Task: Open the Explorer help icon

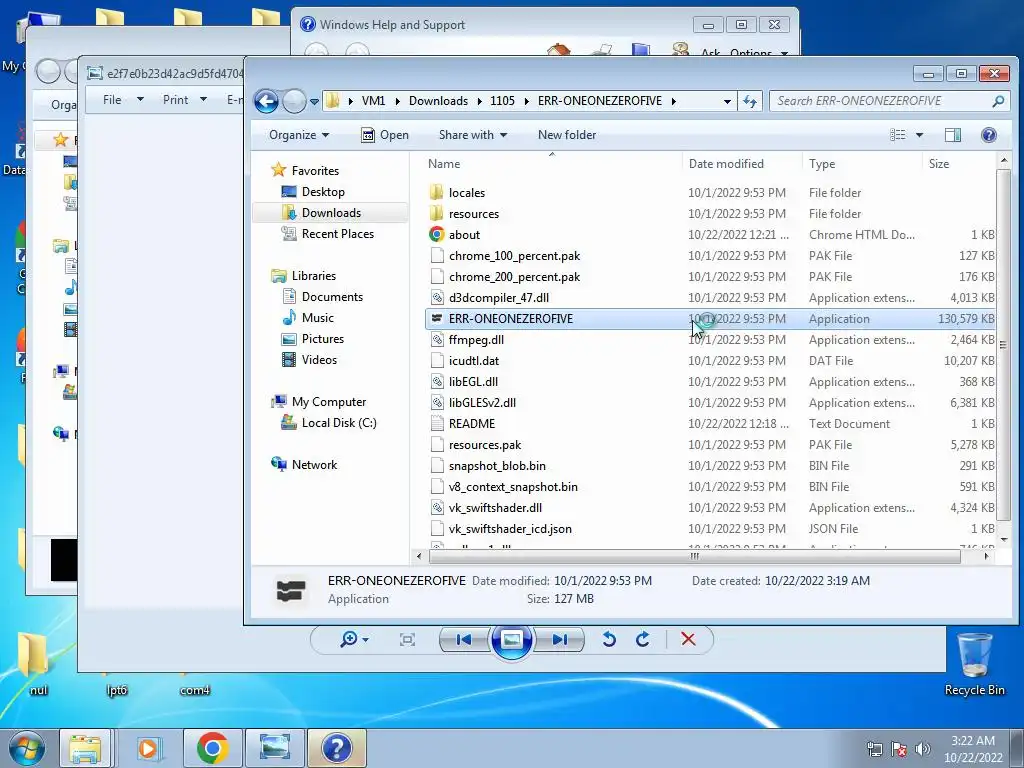Action: click(x=989, y=135)
